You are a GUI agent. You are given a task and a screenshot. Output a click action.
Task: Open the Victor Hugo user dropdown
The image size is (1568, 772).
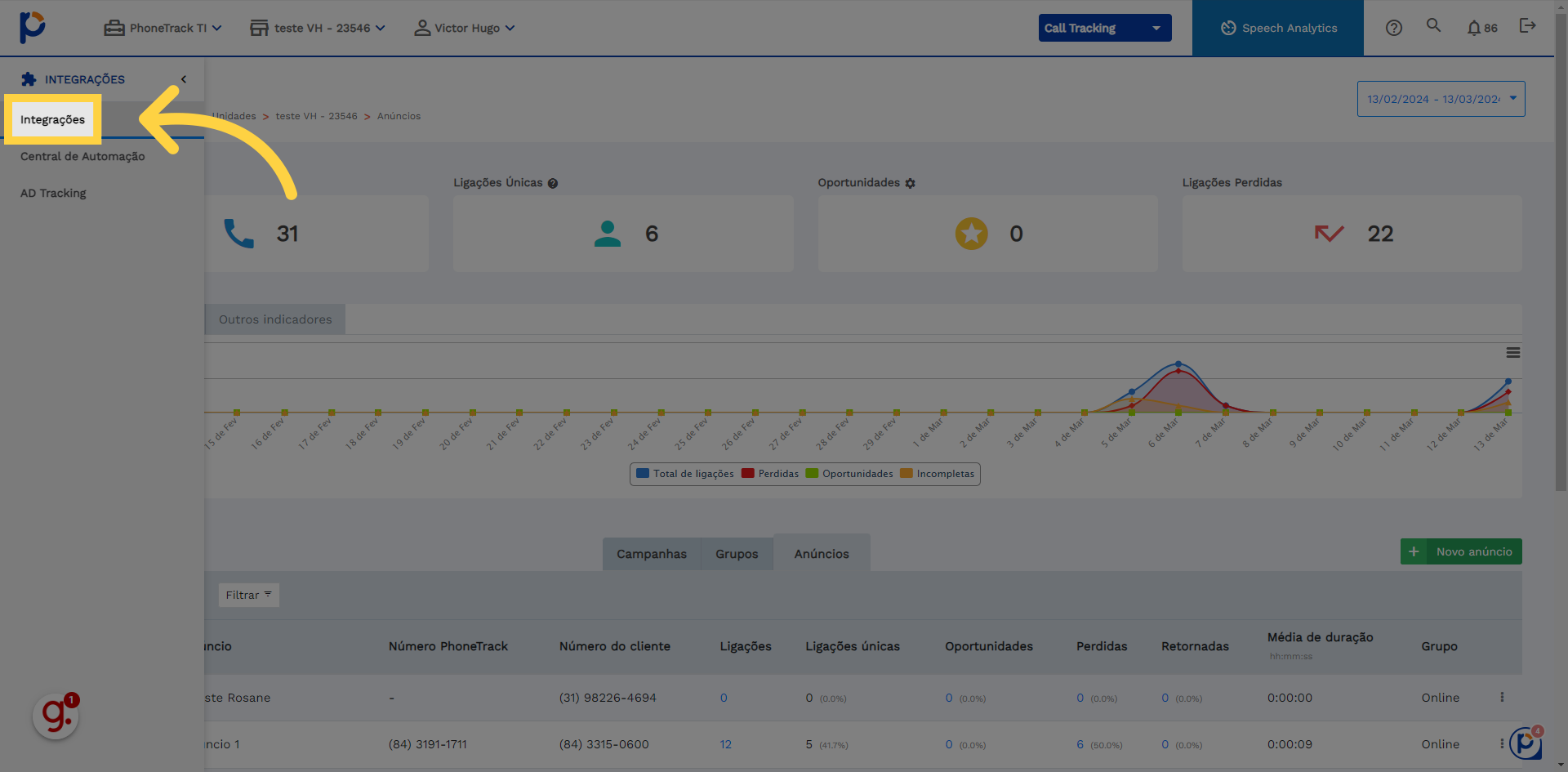pyautogui.click(x=465, y=28)
